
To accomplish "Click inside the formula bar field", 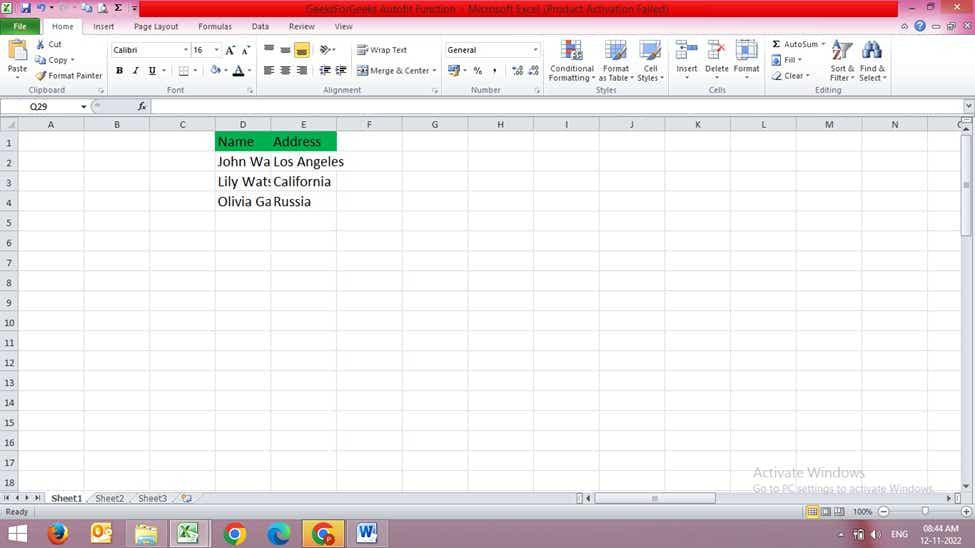I will click(x=557, y=106).
